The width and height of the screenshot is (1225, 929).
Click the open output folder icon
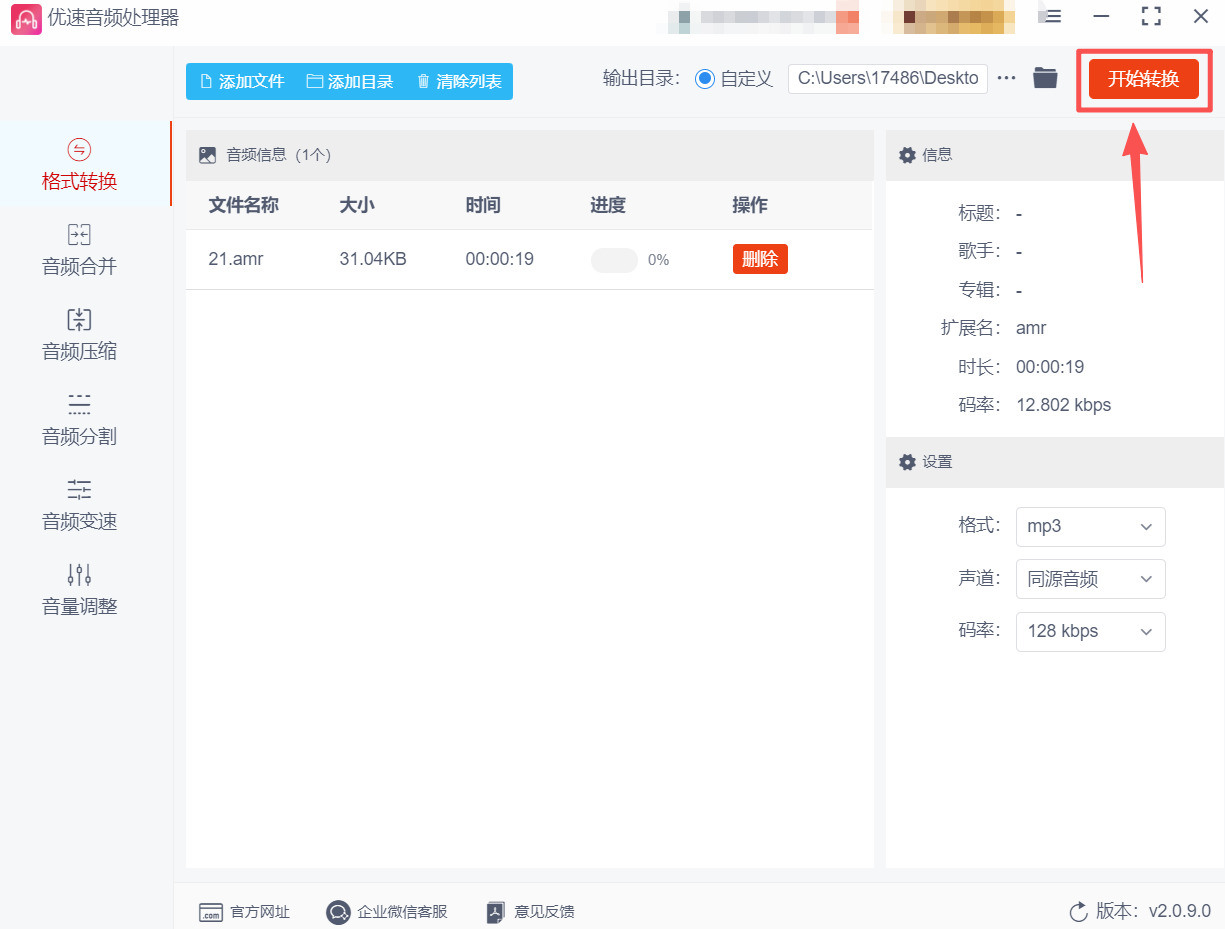[x=1045, y=78]
